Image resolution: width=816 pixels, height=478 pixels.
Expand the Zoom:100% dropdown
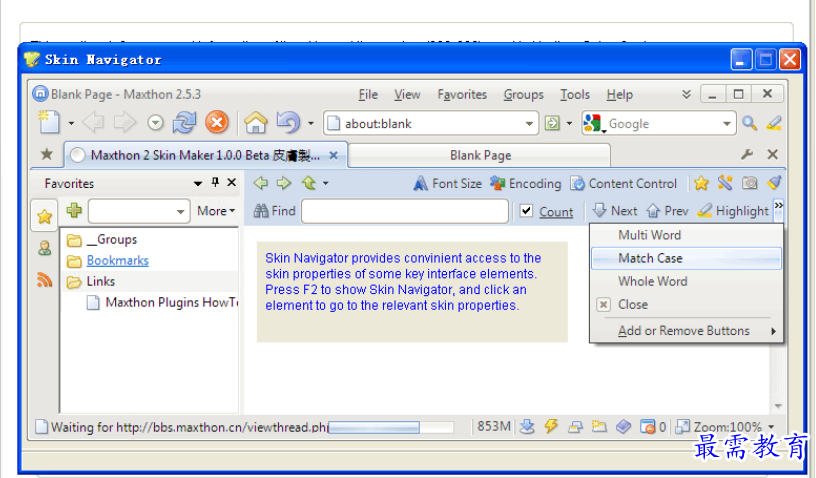tap(771, 427)
